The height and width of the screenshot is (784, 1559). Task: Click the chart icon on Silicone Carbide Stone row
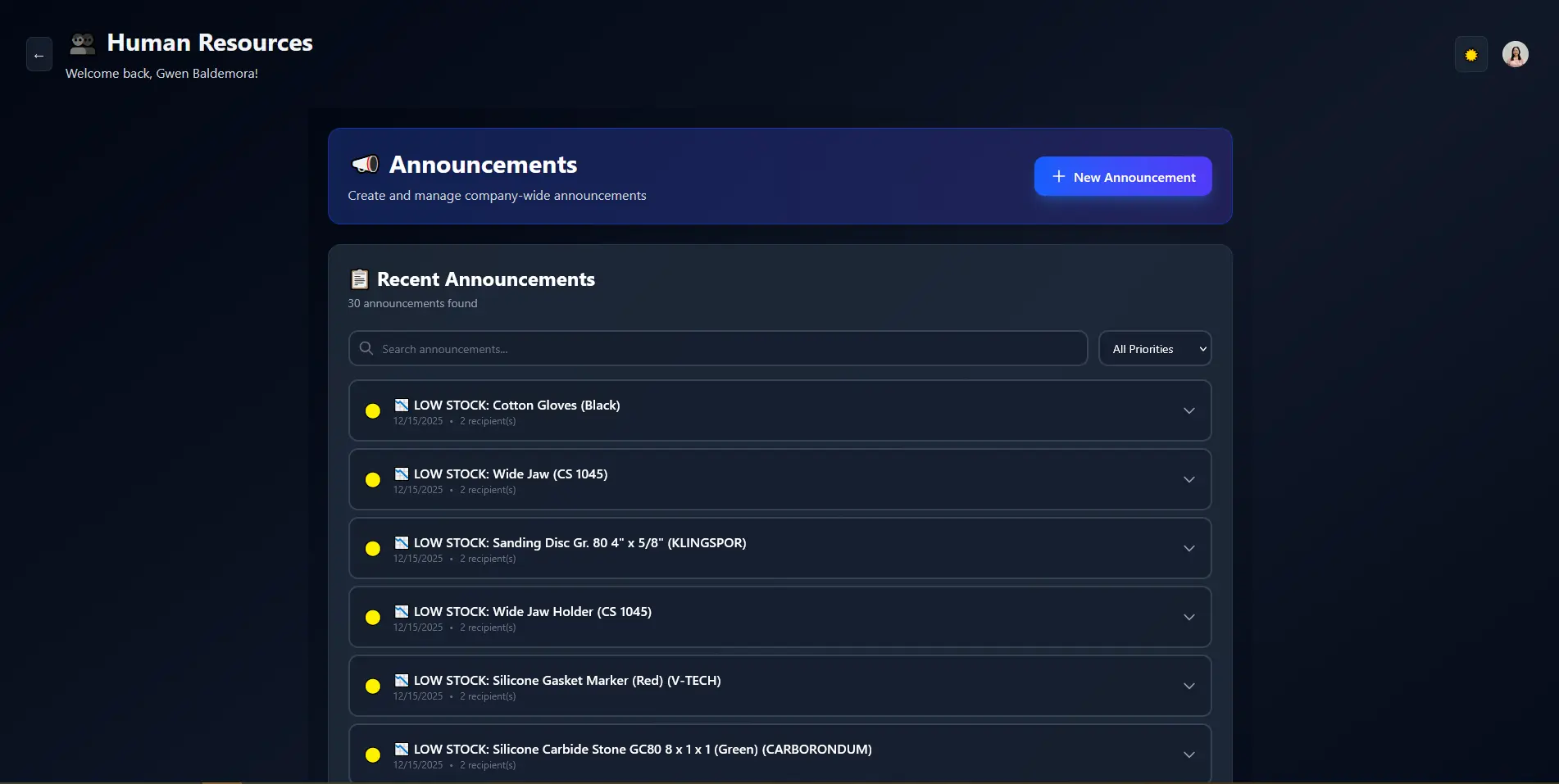pyautogui.click(x=401, y=749)
